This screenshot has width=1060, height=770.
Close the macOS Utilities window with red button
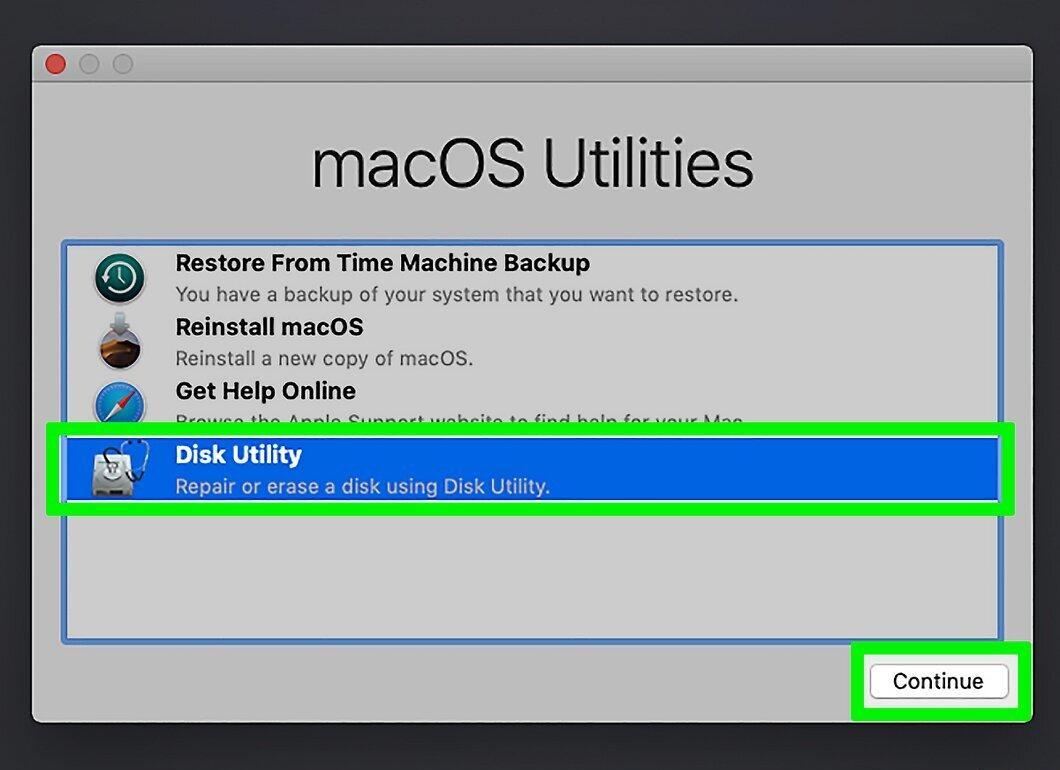click(55, 64)
